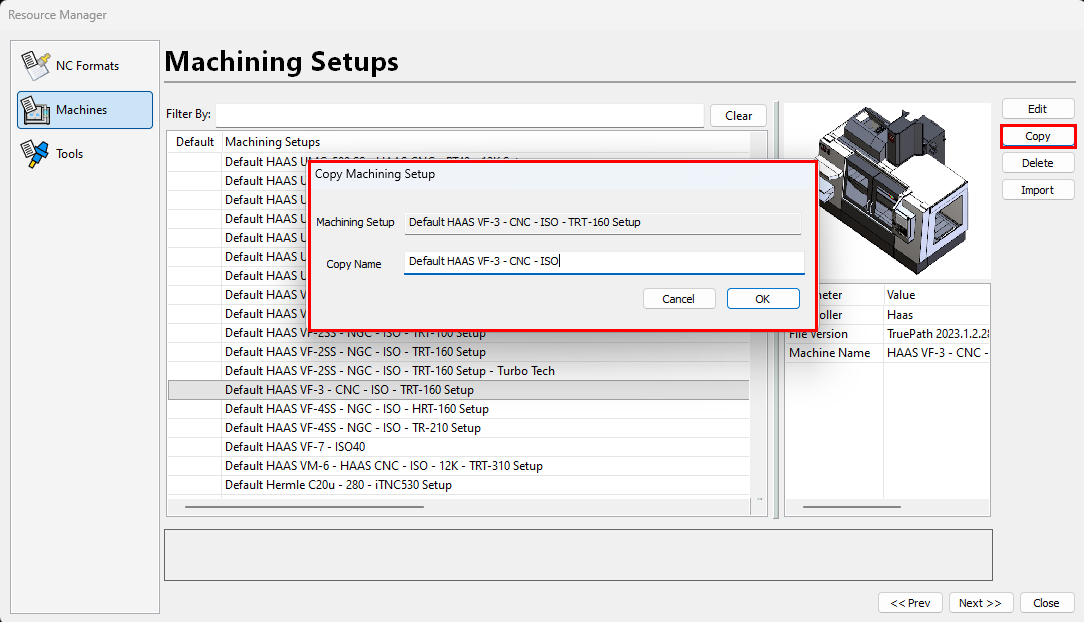1084x622 pixels.
Task: Advance with Next >> button
Action: click(980, 603)
